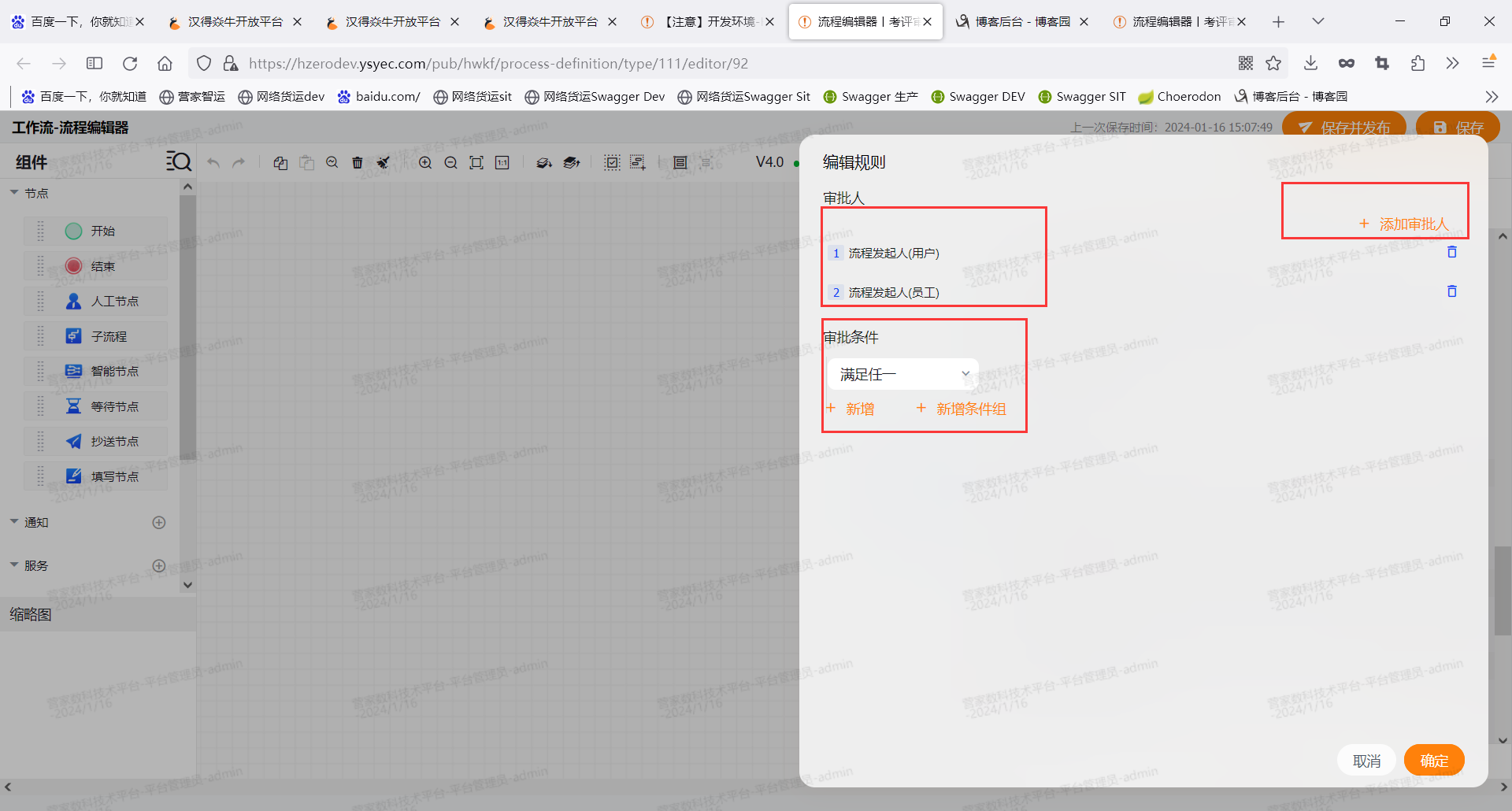Go to browser home page

(165, 63)
